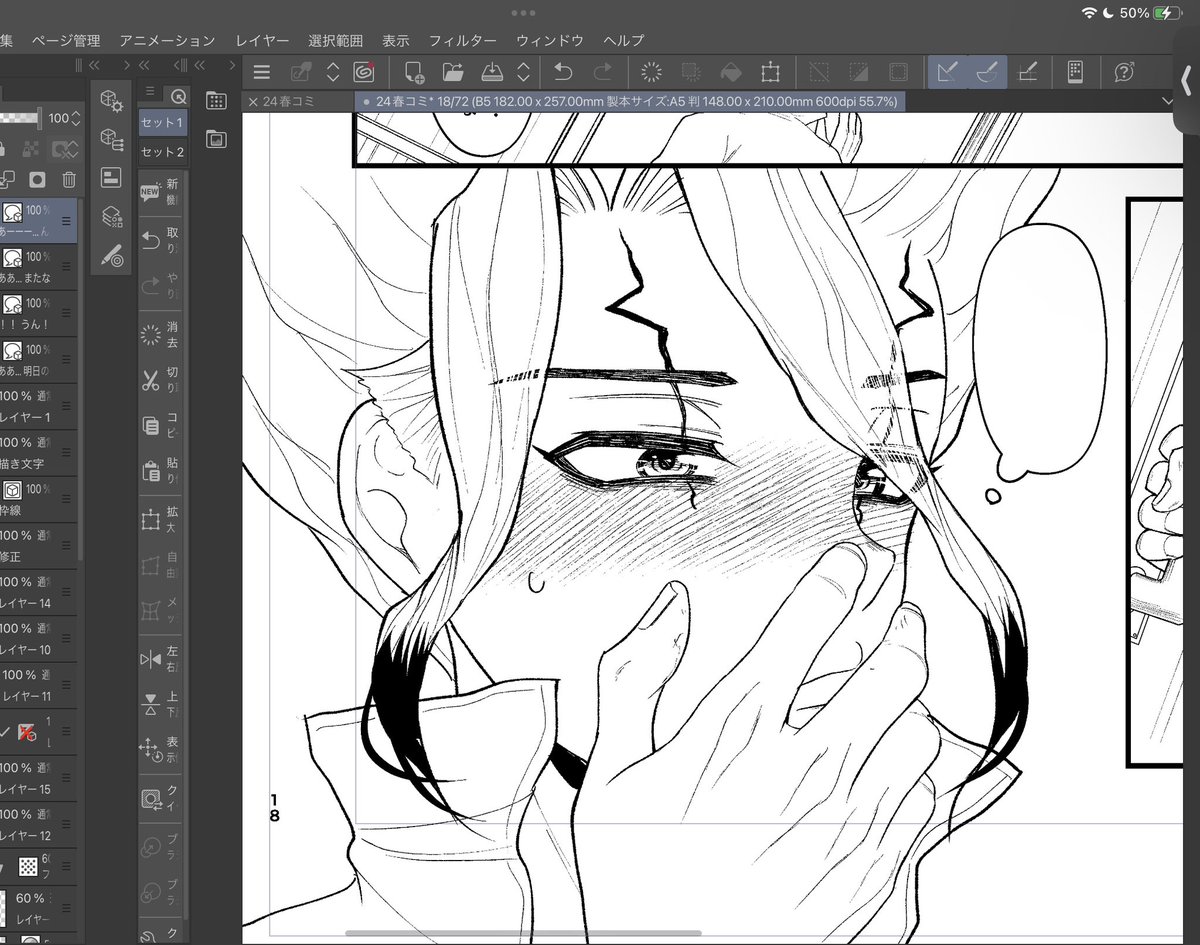Screen dimensions: 1200x945
Task: Open the layer property panel icon
Action: coord(111,178)
